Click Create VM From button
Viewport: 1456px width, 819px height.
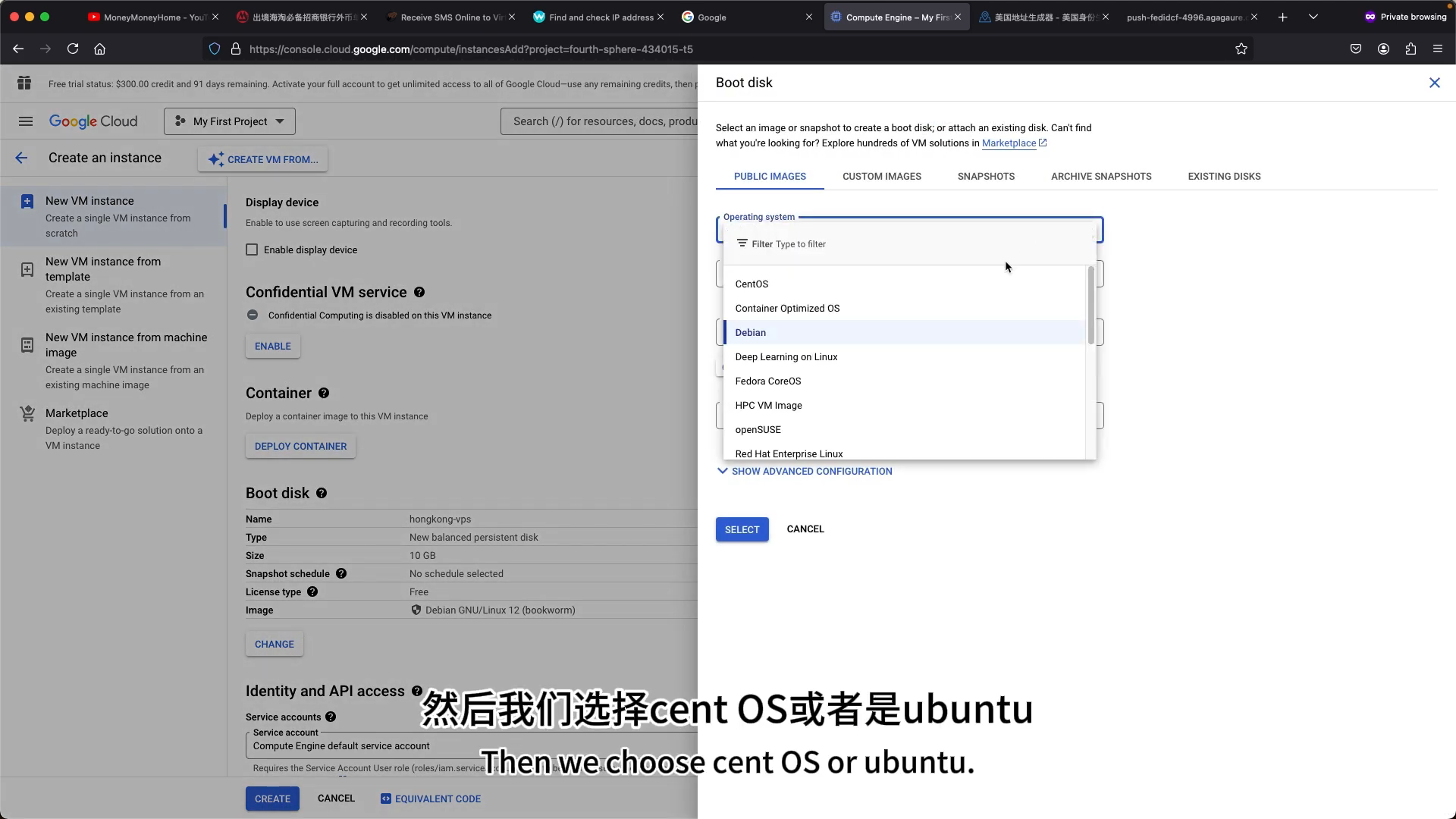click(x=263, y=159)
